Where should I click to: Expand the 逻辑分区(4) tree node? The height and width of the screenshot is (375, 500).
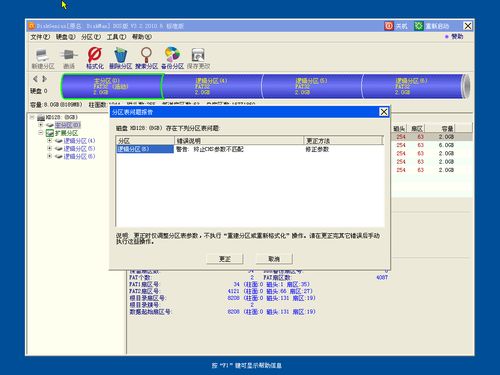pos(49,141)
